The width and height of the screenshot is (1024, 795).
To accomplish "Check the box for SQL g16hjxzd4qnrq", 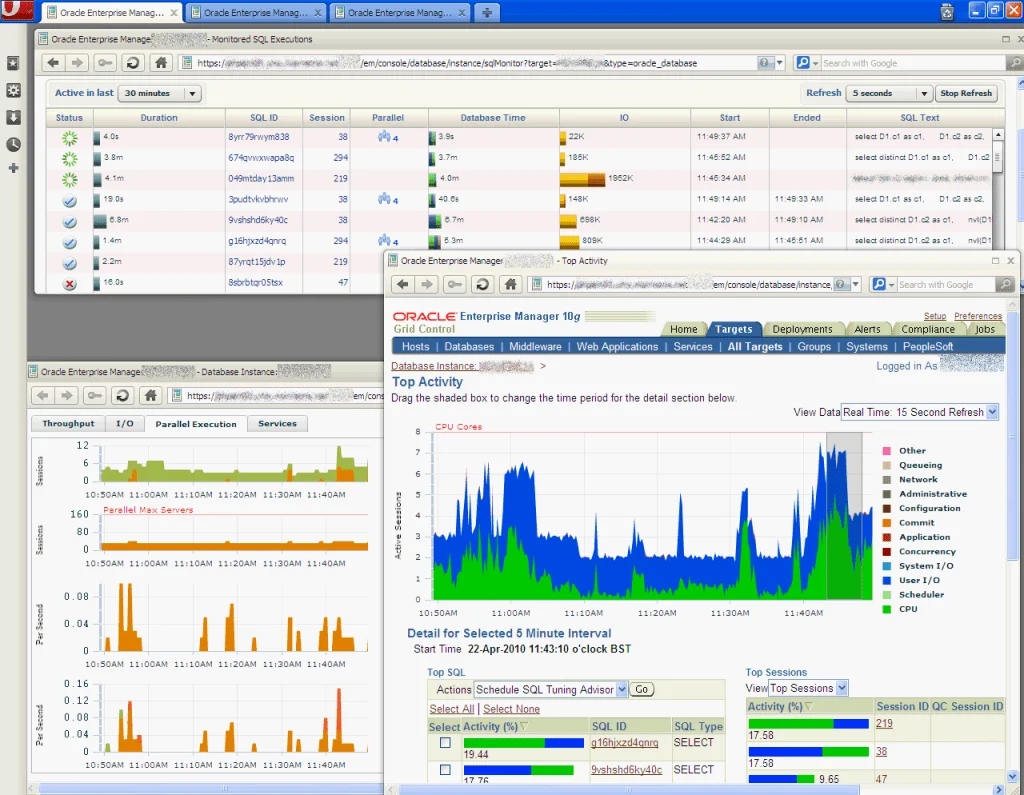I will 445,743.
